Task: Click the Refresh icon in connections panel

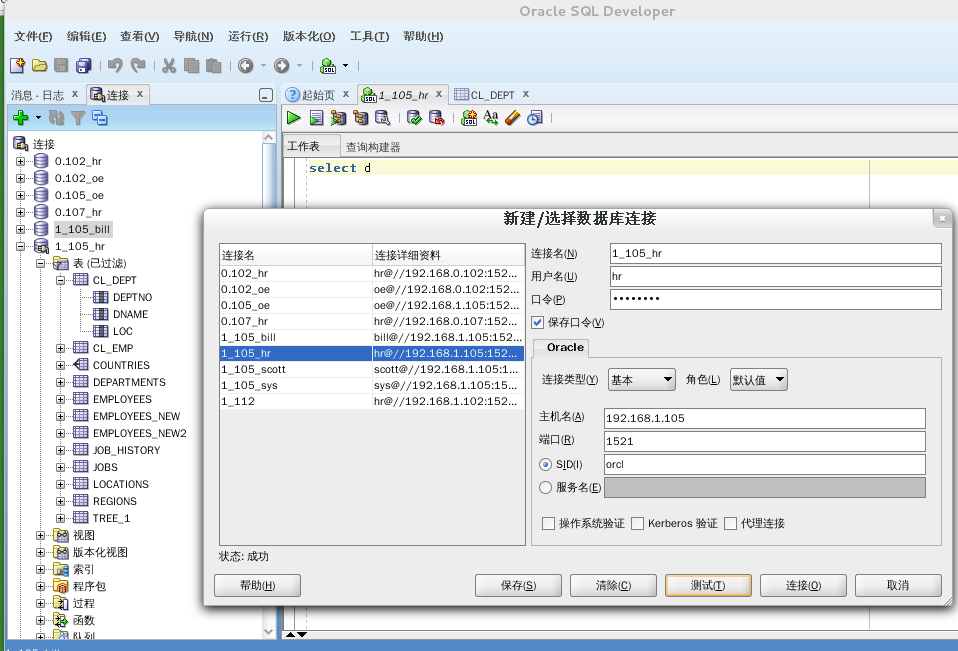Action: [56, 117]
